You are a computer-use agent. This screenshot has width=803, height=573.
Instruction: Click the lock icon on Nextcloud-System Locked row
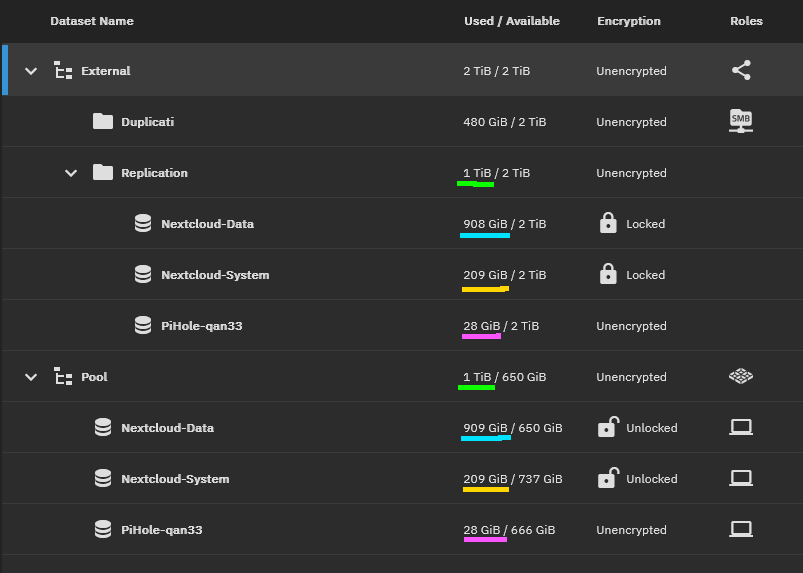tap(608, 274)
